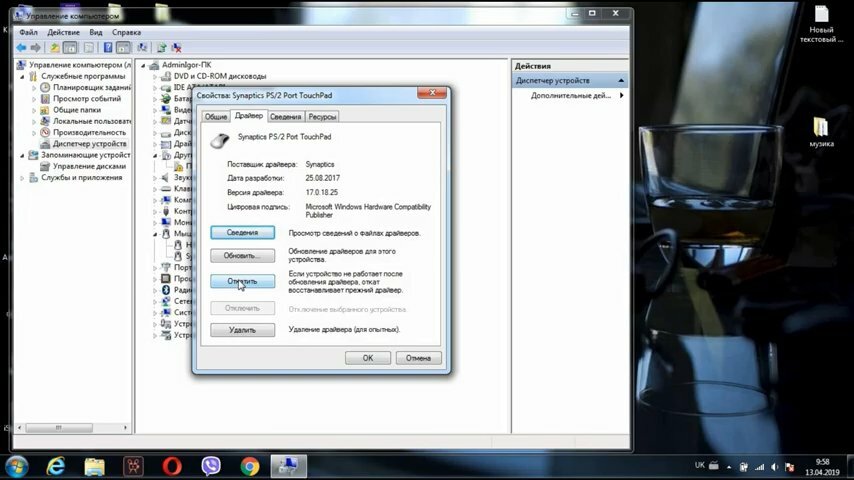Collapse Диспетчер устройств Actions section
Image resolution: width=854 pixels, height=480 pixels.
coord(621,81)
